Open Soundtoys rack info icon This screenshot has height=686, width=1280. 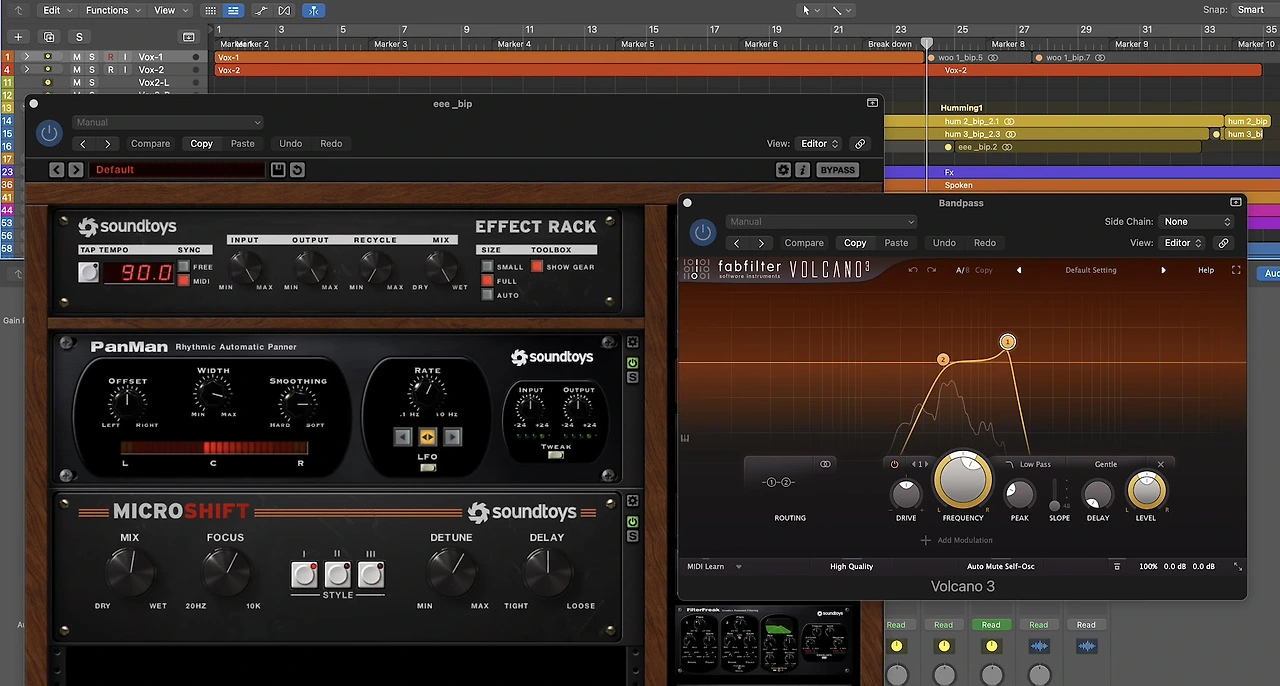(x=802, y=170)
